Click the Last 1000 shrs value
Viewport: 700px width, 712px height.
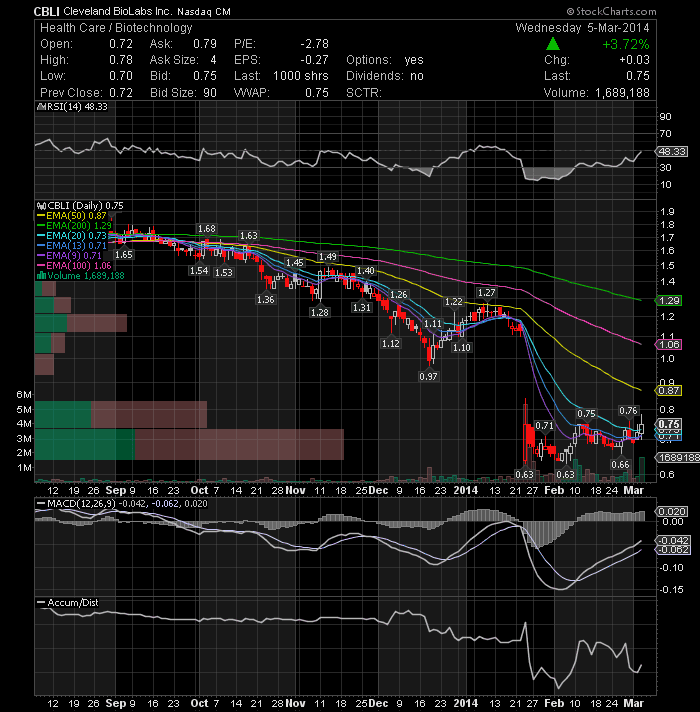(301, 76)
